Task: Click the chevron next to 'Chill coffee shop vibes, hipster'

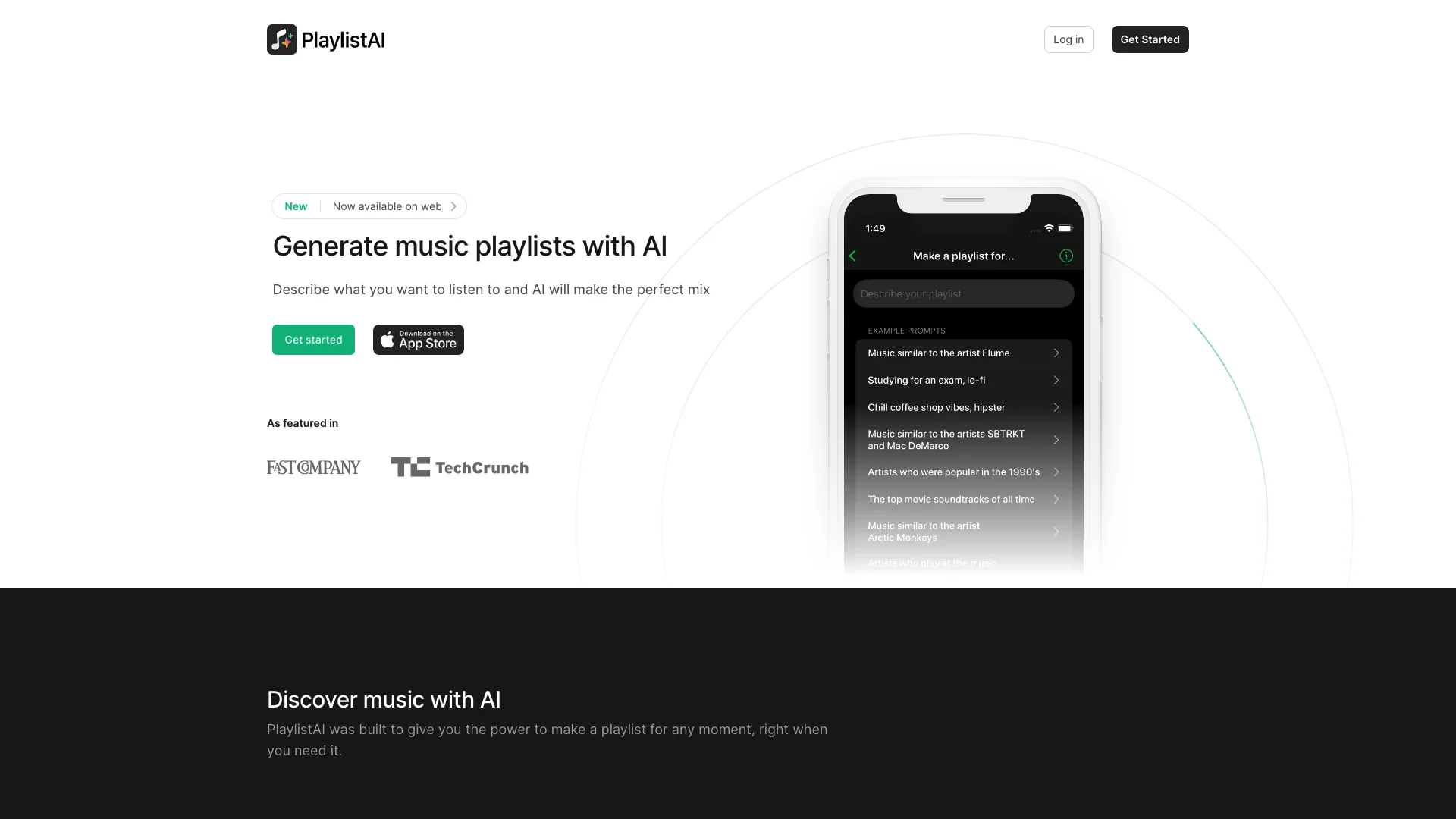Action: [1056, 407]
